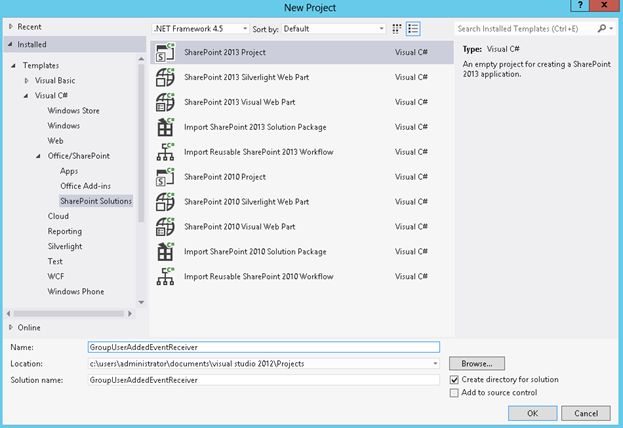Close the New Project dialog
This screenshot has width=623, height=428.
pyautogui.click(x=604, y=6)
